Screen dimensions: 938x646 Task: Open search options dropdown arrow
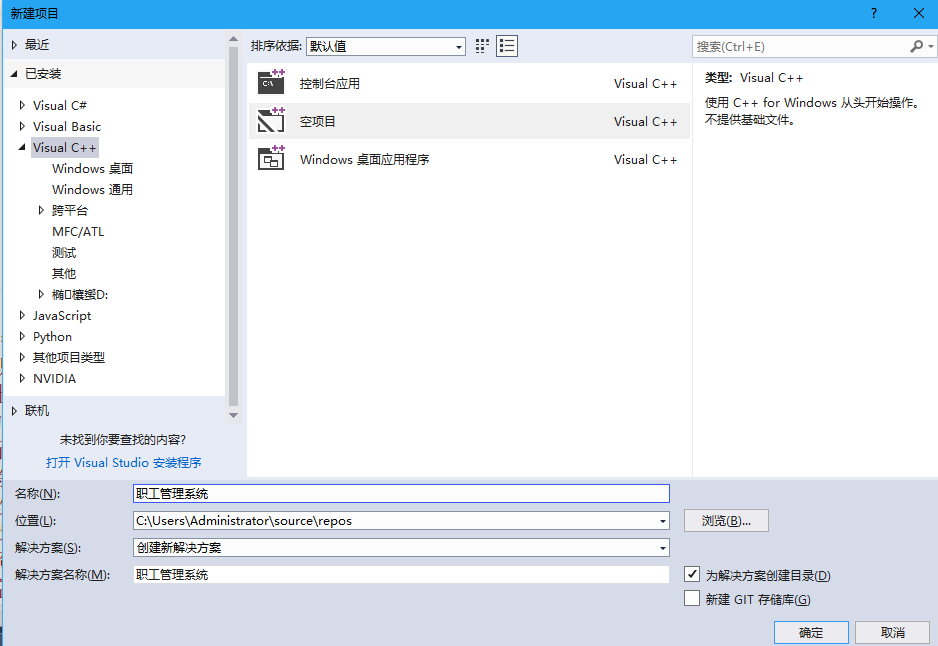[931, 46]
